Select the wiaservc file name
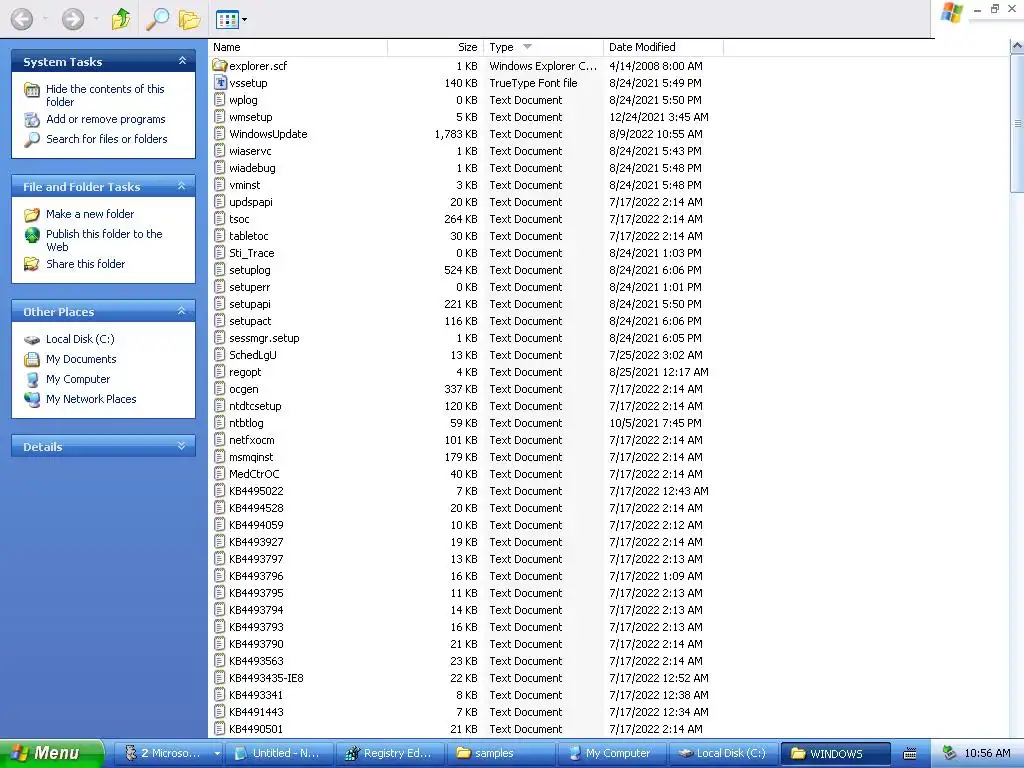This screenshot has width=1024, height=768. 250,151
